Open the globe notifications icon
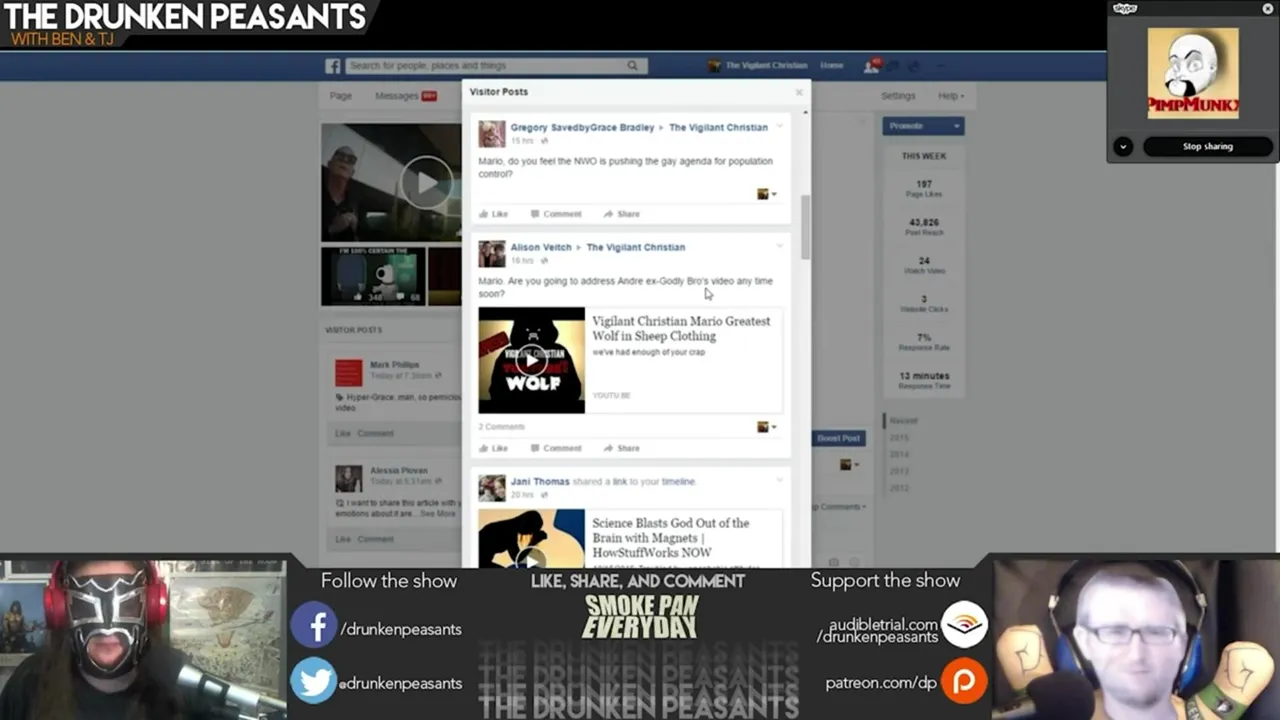 click(916, 66)
